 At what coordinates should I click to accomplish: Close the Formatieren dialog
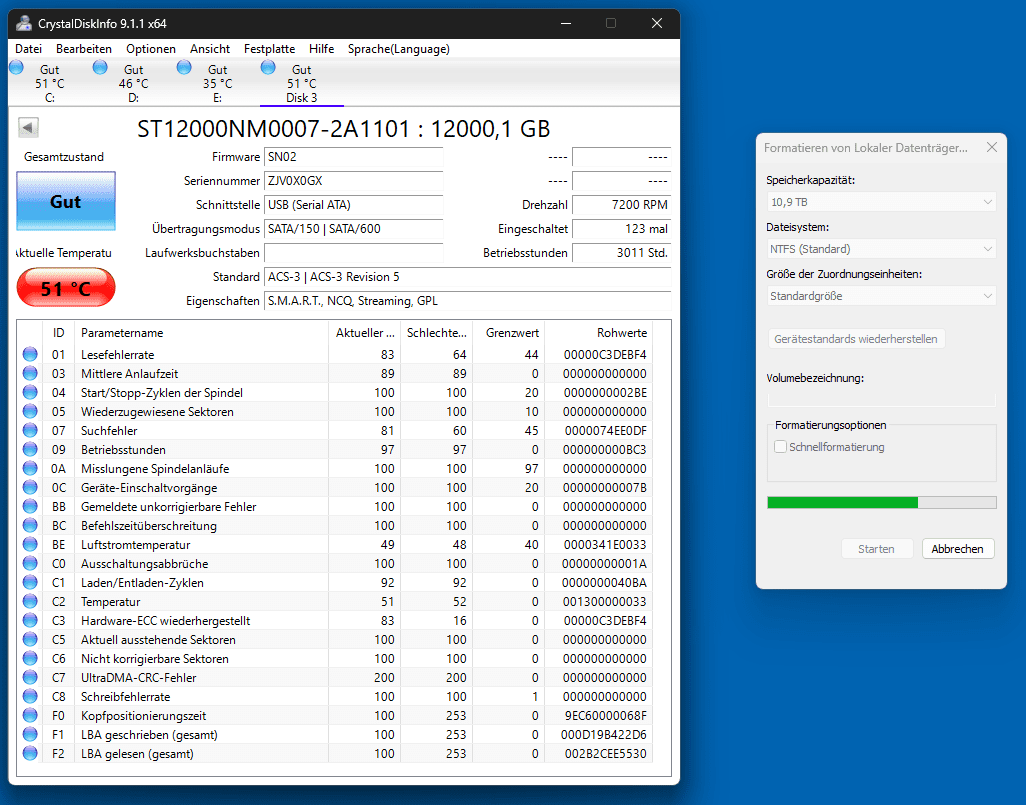(x=992, y=147)
